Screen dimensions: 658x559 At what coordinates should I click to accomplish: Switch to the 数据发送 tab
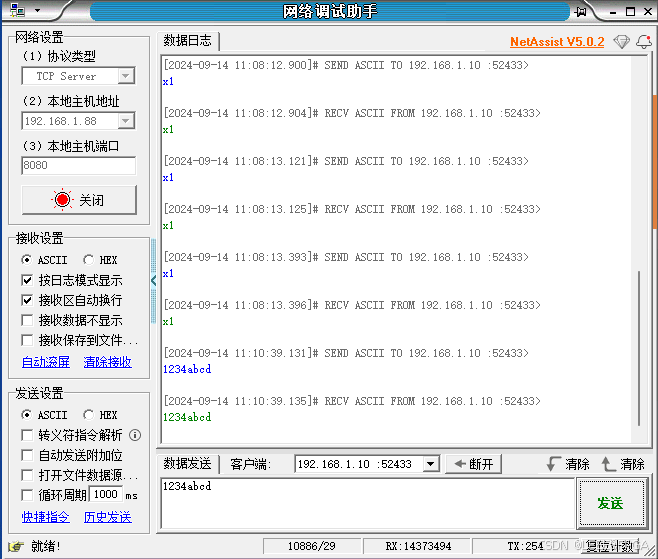(x=187, y=463)
